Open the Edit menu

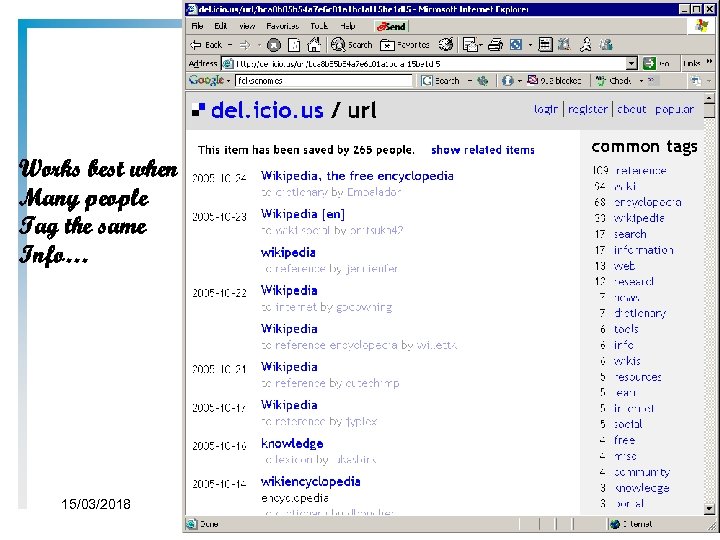pyautogui.click(x=220, y=26)
